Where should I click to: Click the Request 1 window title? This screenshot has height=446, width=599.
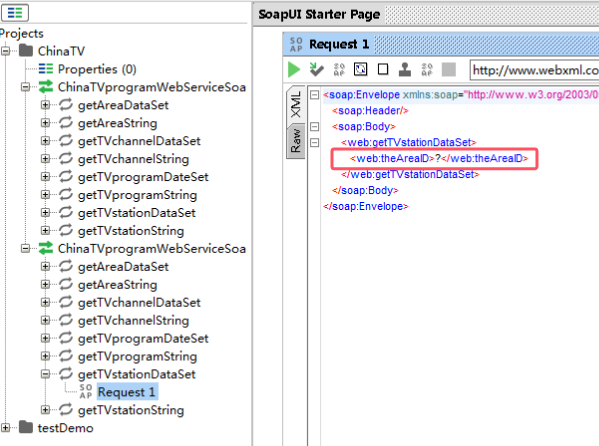tap(339, 44)
